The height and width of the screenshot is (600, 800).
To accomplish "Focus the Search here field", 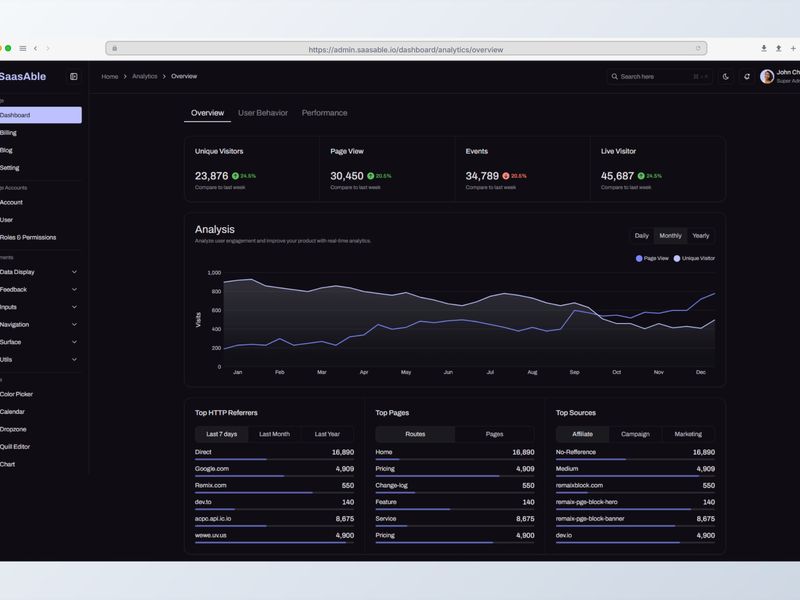I will pos(660,77).
